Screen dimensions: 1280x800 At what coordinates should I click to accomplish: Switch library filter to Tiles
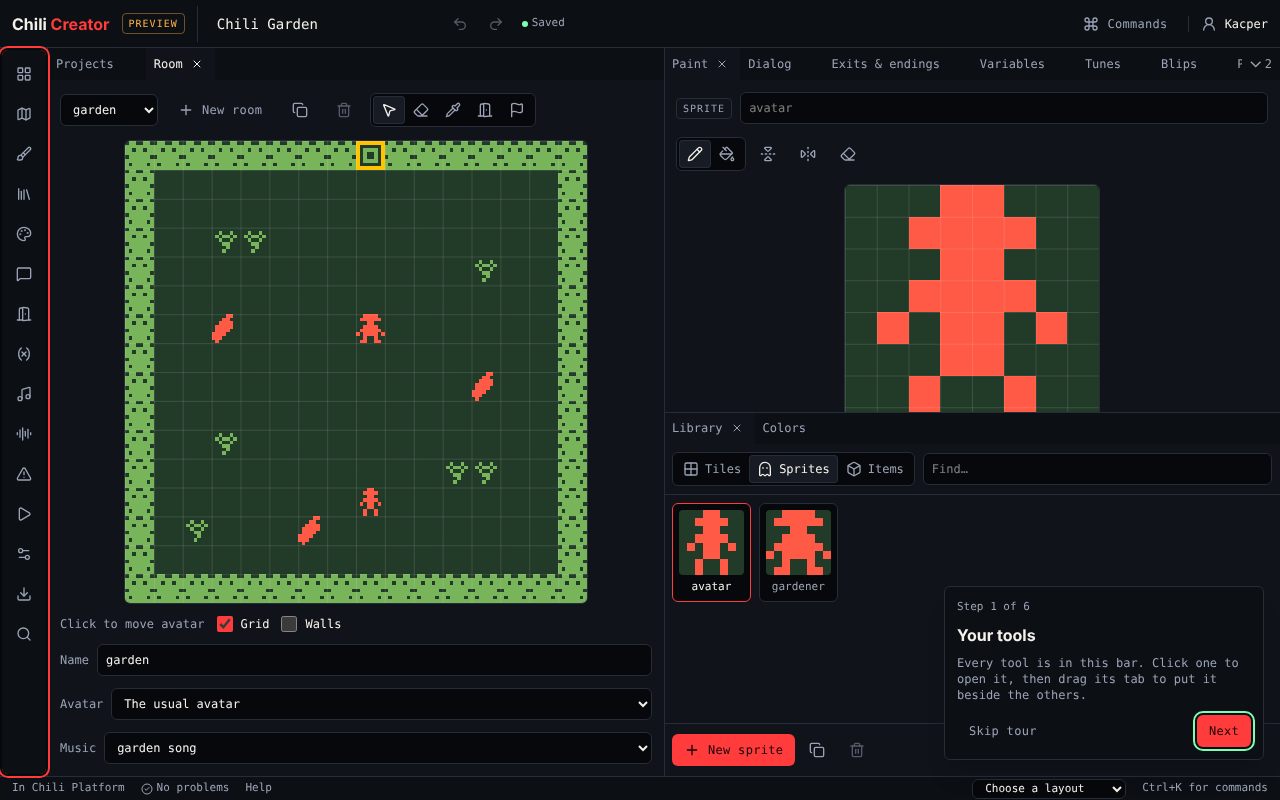pos(711,469)
